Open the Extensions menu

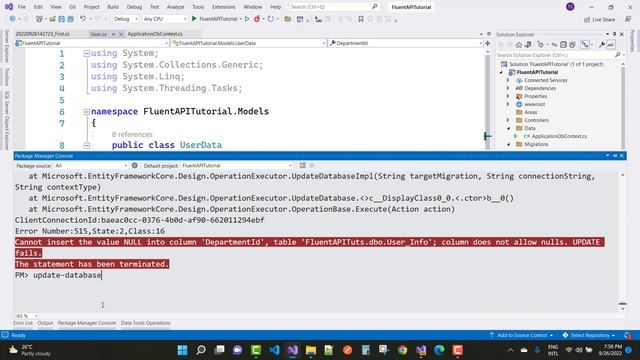tap(224, 7)
